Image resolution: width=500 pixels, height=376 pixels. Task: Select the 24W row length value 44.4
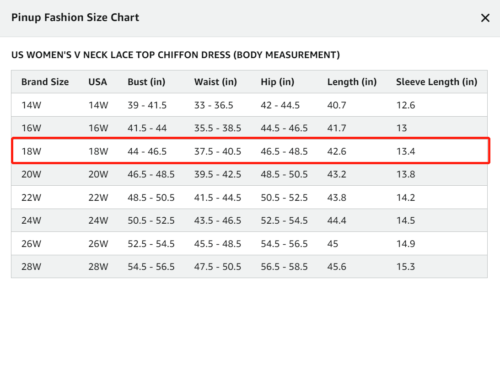tap(337, 221)
